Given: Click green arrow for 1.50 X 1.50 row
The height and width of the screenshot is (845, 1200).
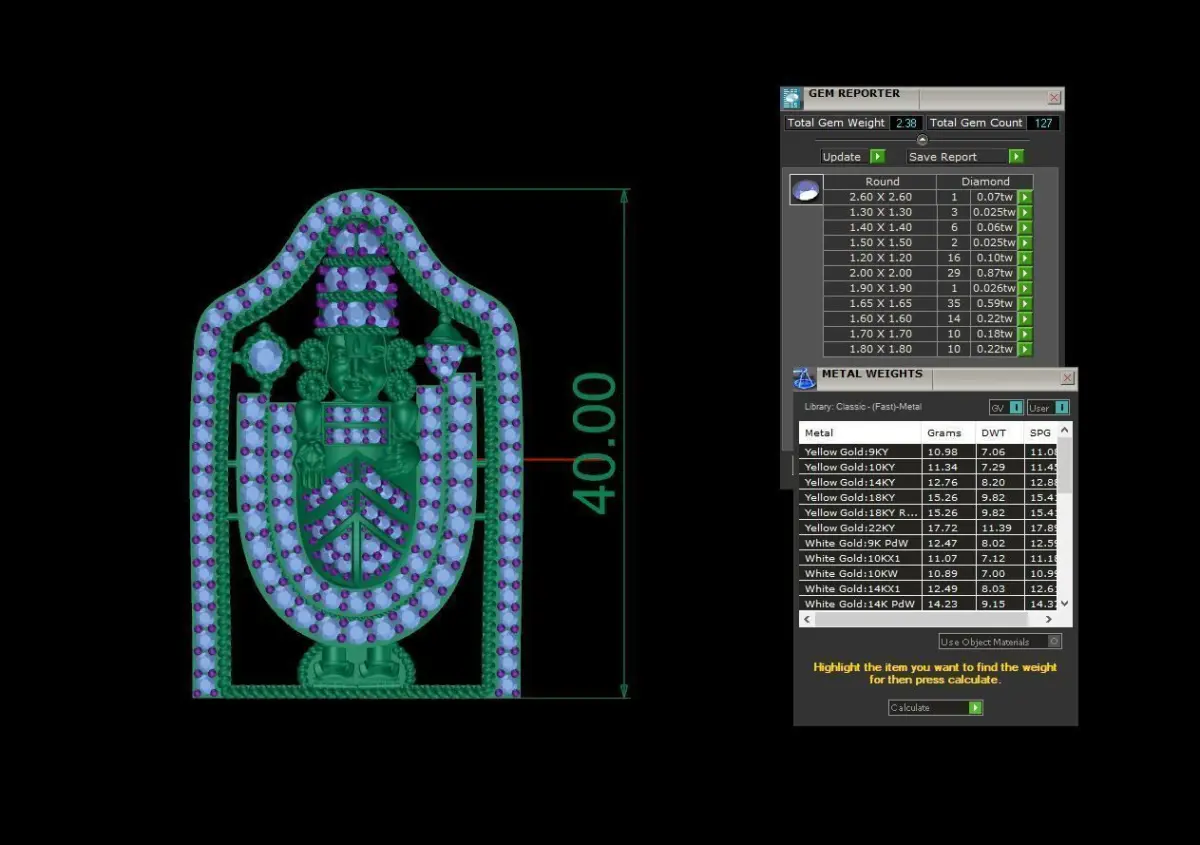Looking at the screenshot, I should pos(1025,243).
